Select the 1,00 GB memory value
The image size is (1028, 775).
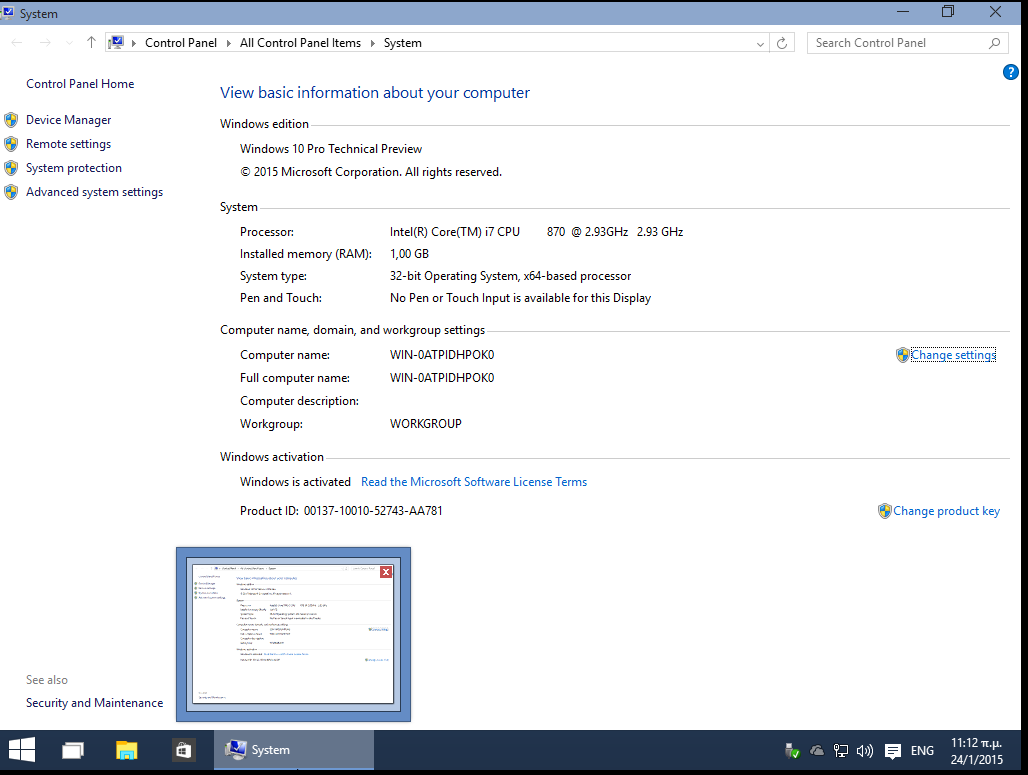409,254
